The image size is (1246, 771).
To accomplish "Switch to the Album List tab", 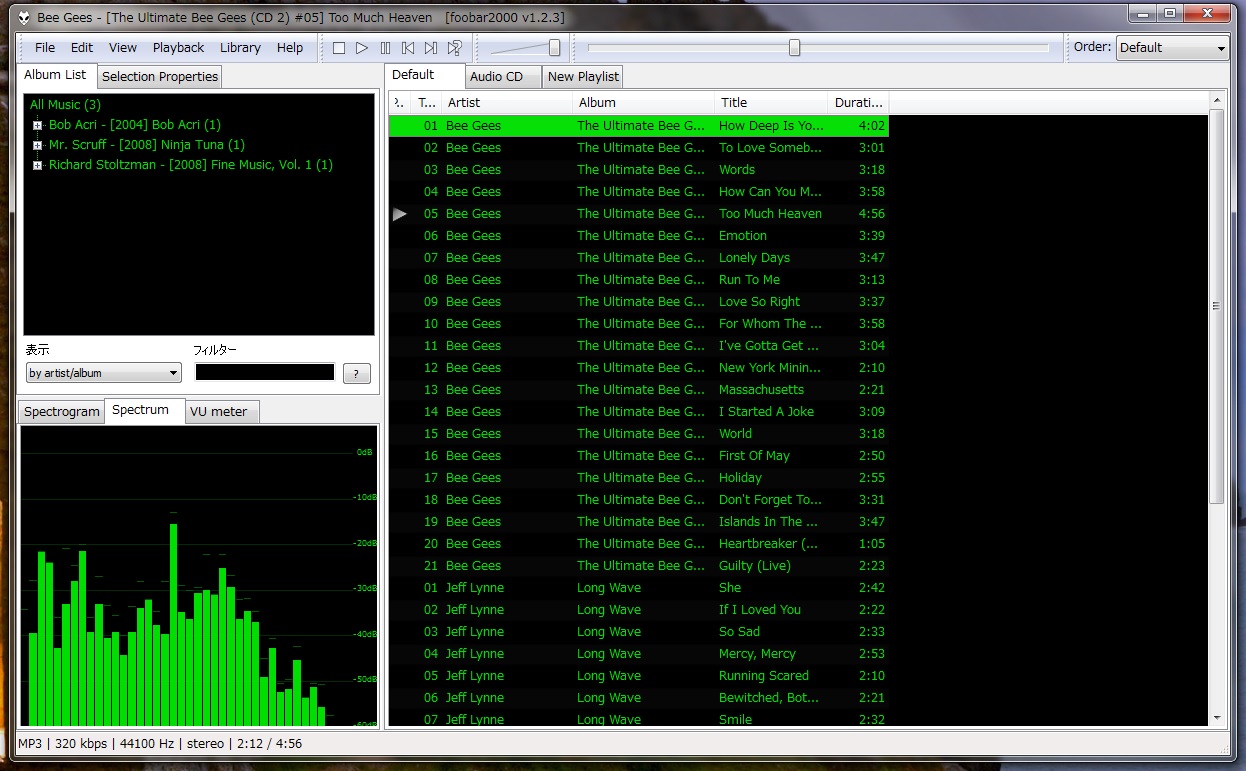I will click(x=55, y=75).
